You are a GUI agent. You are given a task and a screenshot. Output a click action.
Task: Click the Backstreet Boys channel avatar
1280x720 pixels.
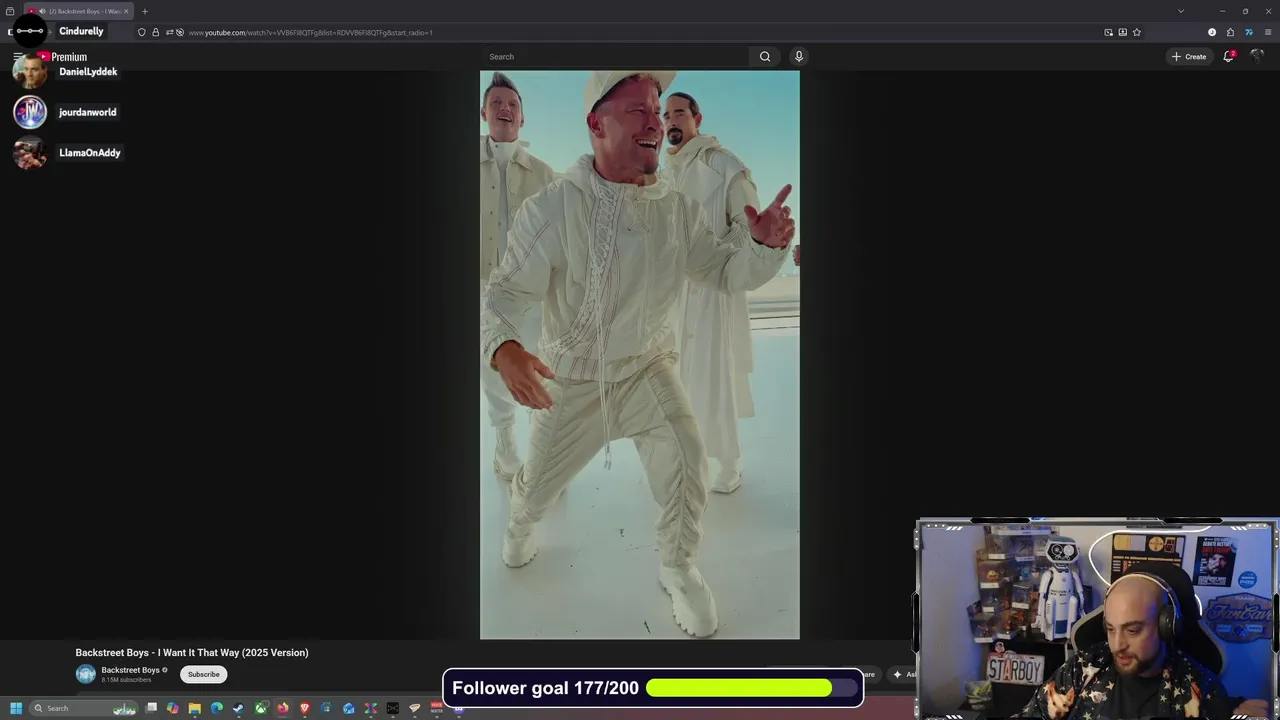pyautogui.click(x=86, y=674)
